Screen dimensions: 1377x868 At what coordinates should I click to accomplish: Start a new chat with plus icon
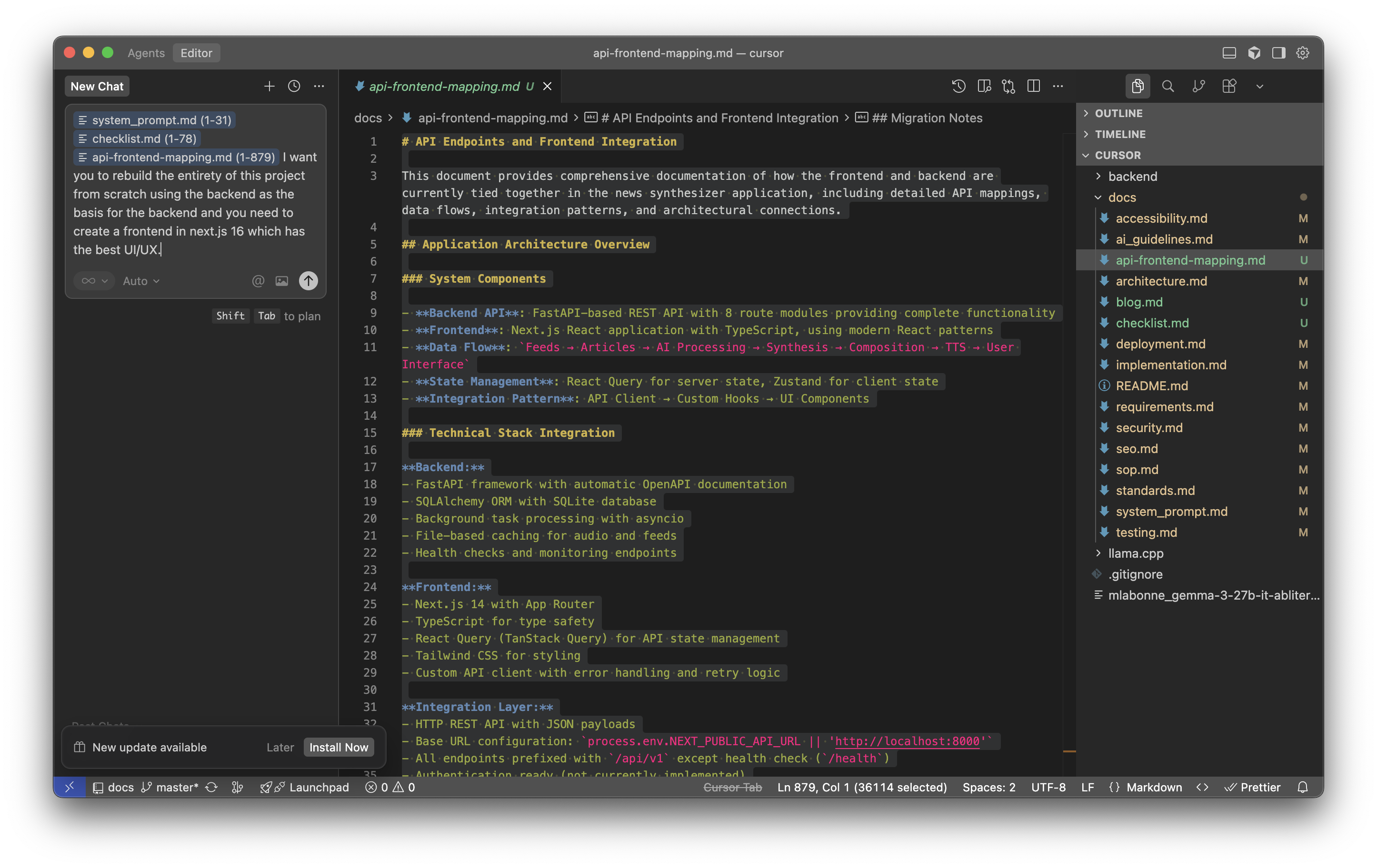pos(269,86)
